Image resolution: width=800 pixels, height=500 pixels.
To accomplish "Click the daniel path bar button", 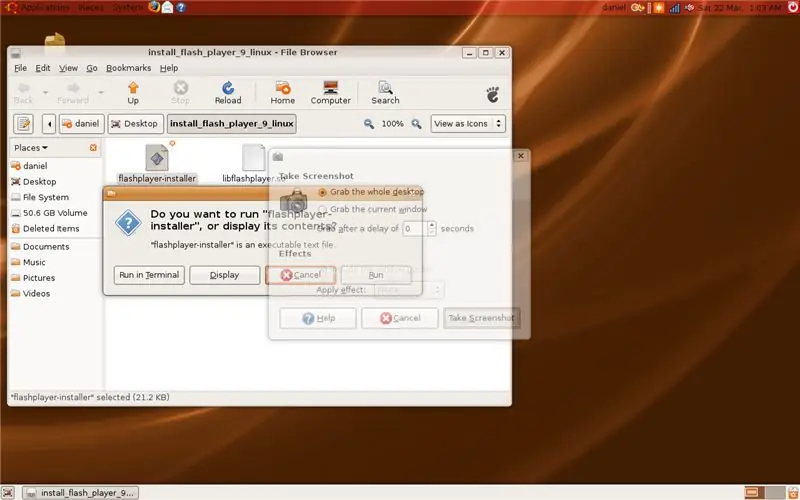I will (82, 123).
